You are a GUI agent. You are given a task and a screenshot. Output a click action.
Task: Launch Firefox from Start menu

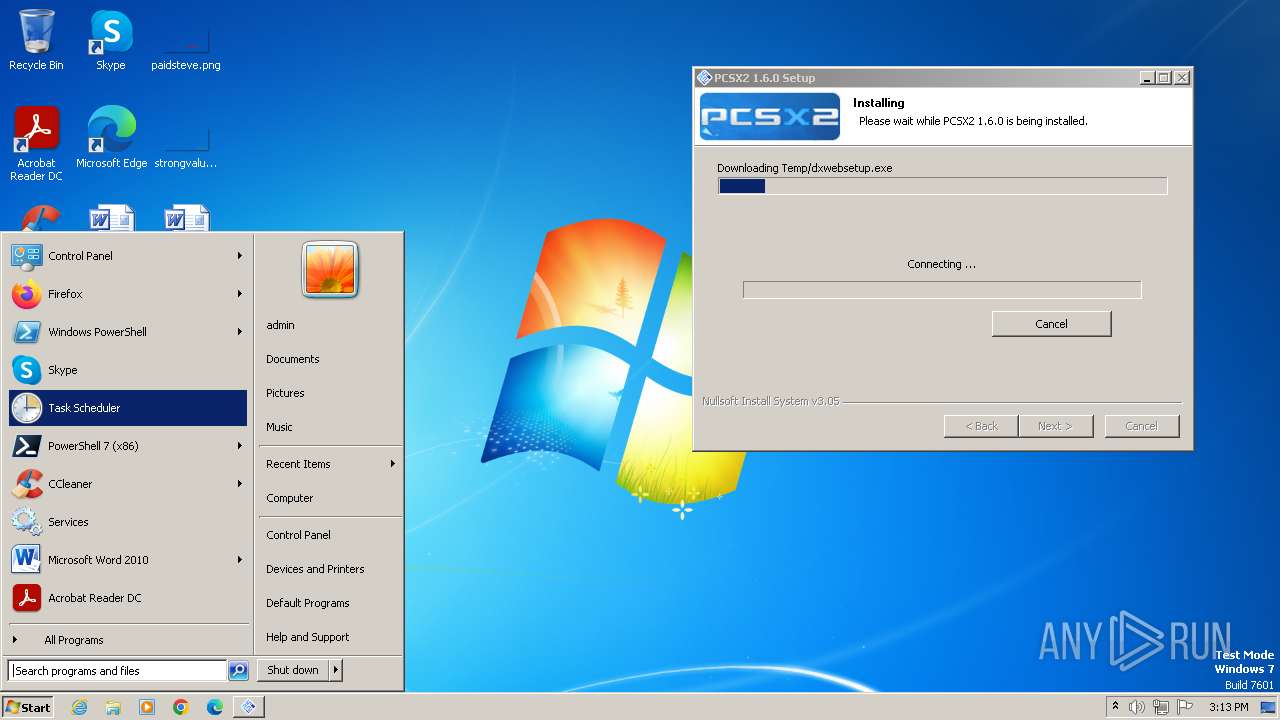128,294
